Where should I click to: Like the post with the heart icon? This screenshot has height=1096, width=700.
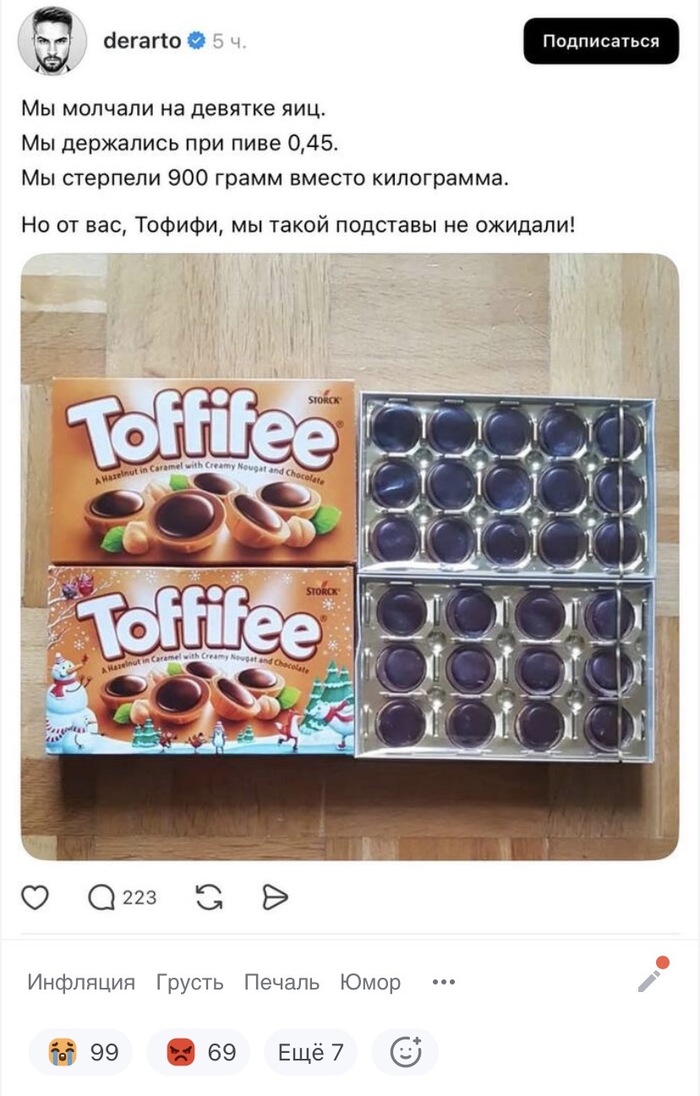click(35, 897)
